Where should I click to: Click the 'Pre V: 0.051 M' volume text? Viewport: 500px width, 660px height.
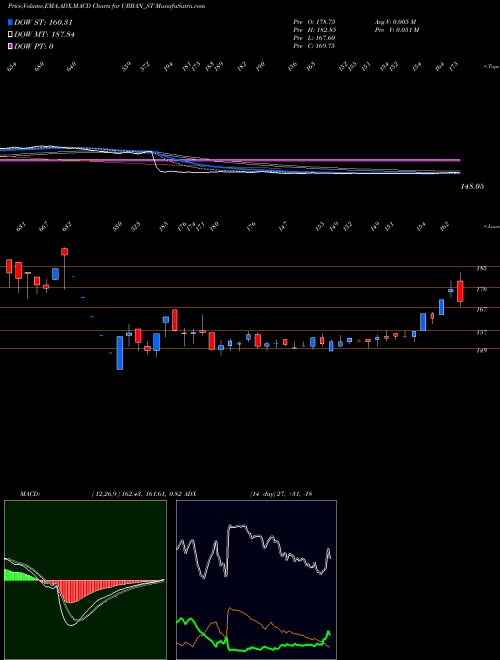tap(396, 30)
